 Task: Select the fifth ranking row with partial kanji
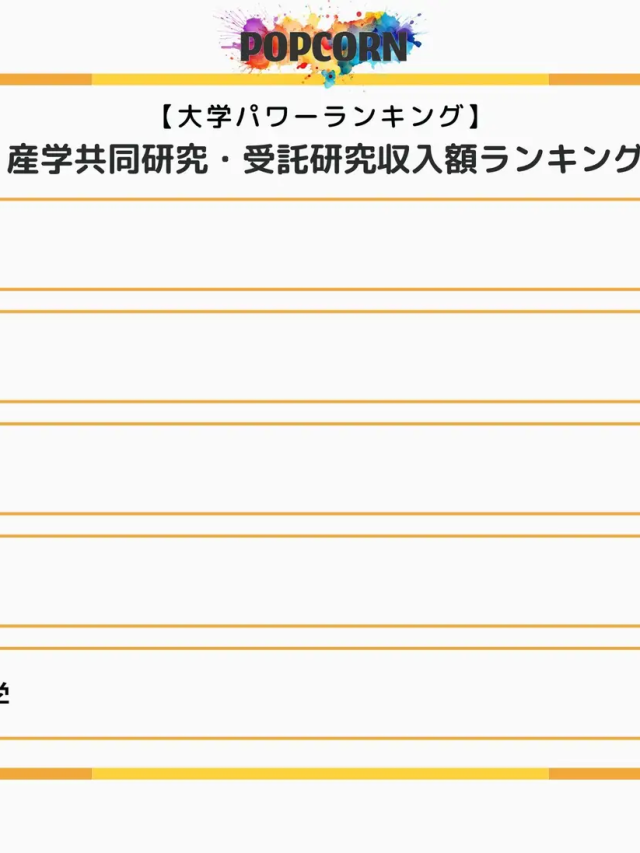coord(320,693)
